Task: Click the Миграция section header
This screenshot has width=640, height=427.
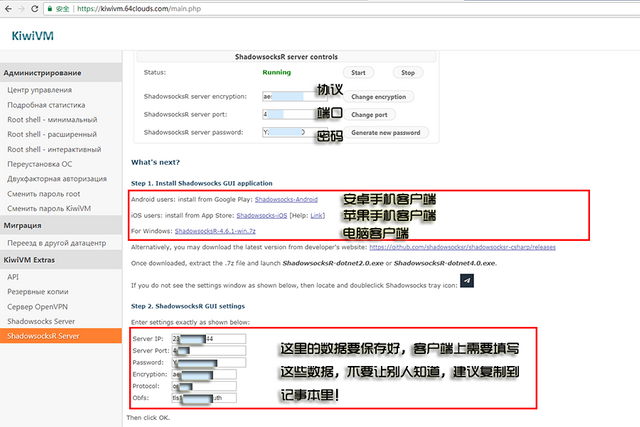Action: pyautogui.click(x=61, y=225)
